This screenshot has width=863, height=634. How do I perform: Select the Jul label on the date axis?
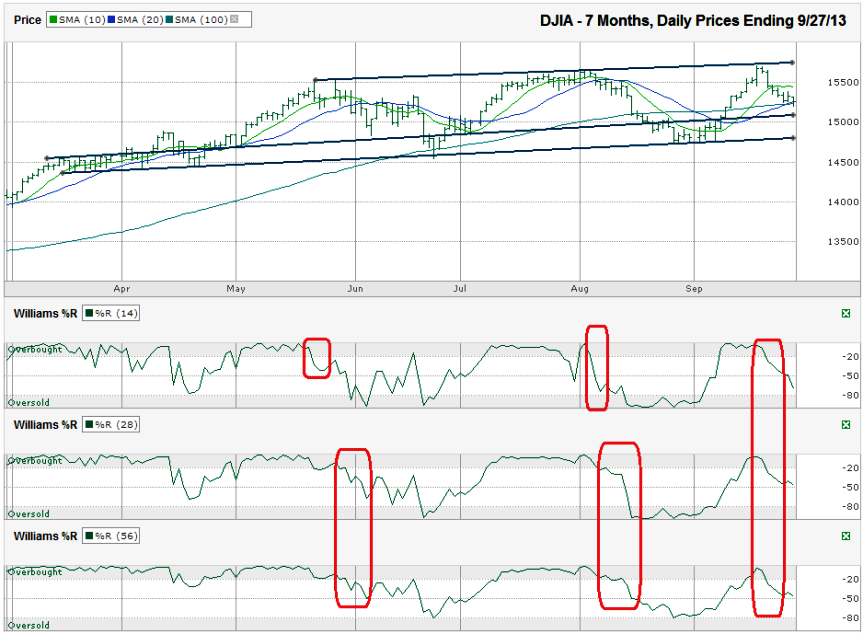click(x=460, y=288)
